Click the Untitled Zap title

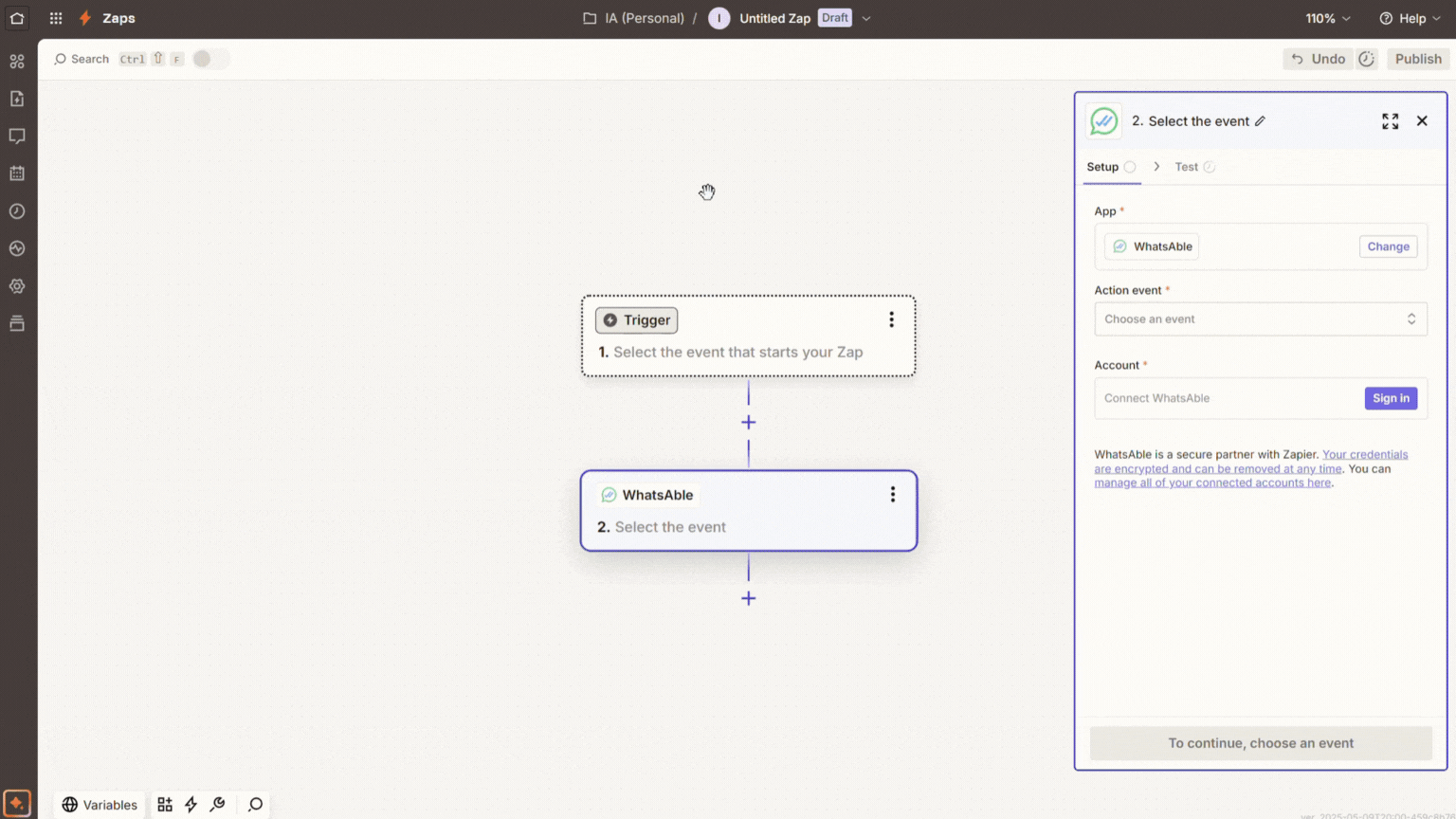[774, 18]
